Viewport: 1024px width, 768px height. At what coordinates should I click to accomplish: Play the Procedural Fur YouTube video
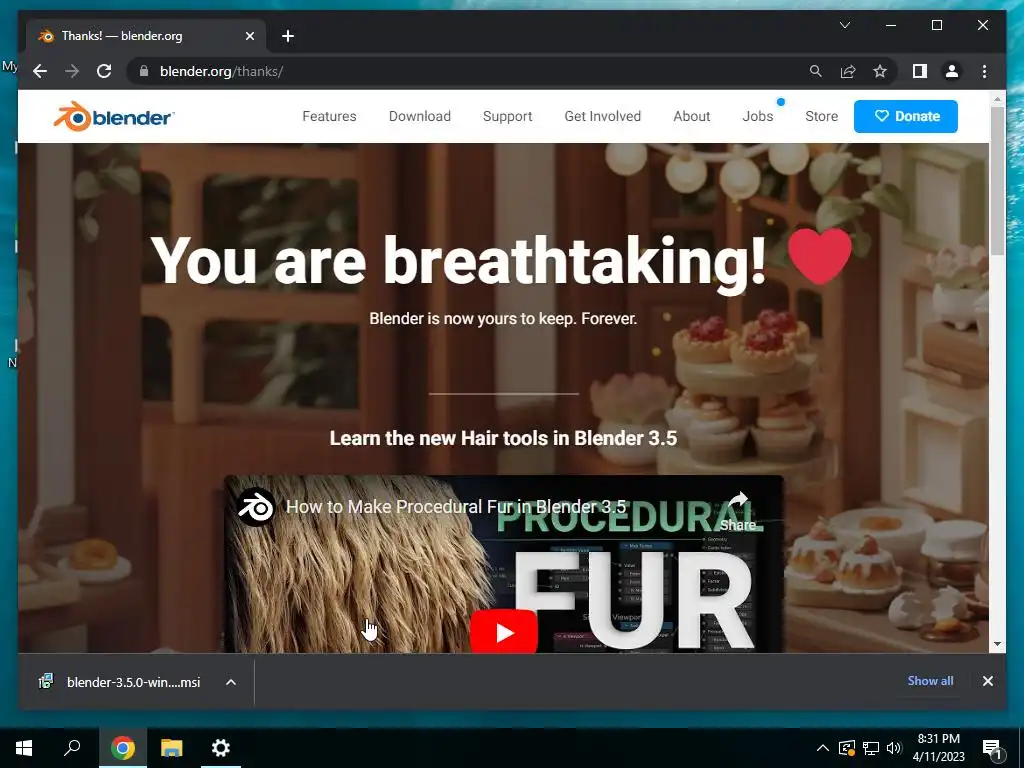coord(504,632)
